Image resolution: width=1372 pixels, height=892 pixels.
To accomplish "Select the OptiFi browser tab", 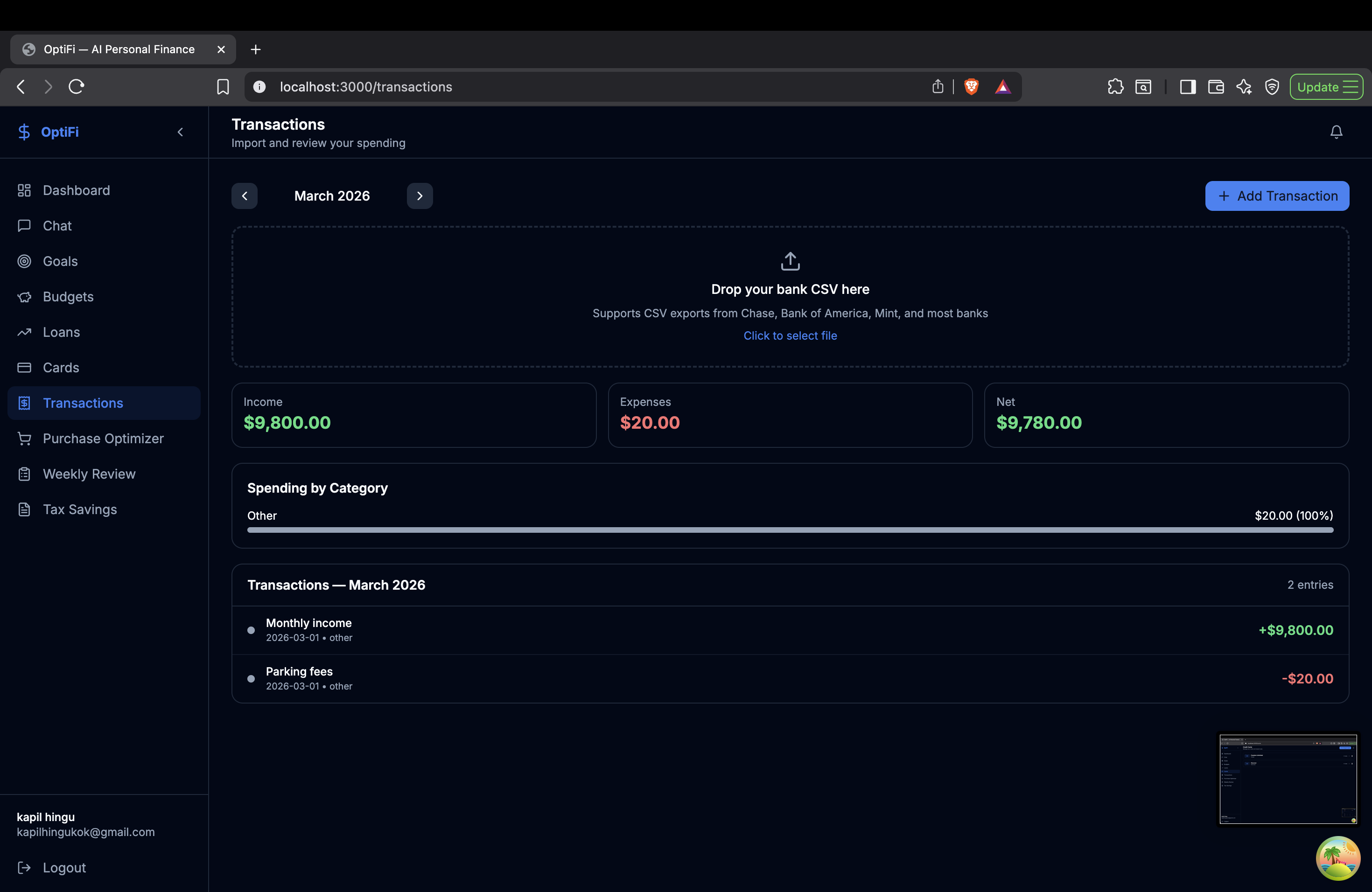I will pyautogui.click(x=119, y=49).
